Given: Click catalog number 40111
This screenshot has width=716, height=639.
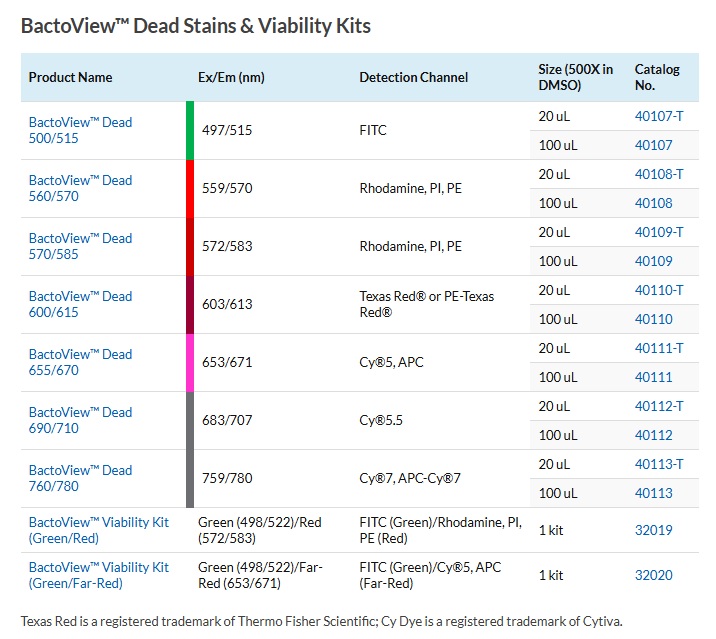Looking at the screenshot, I should point(653,377).
